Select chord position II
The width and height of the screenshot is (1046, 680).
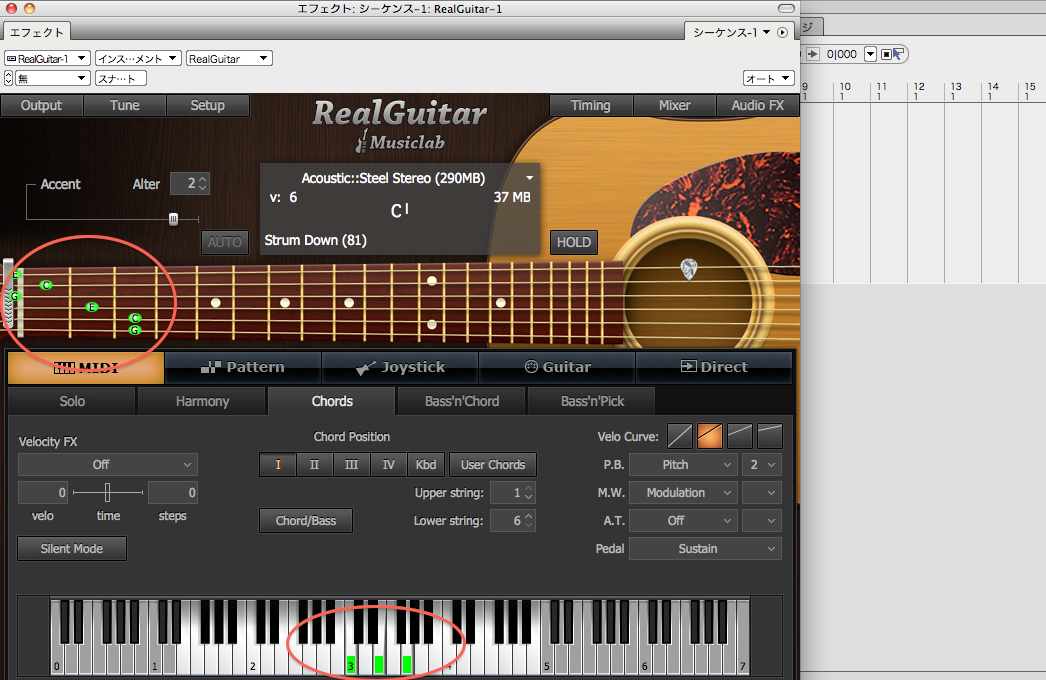click(x=314, y=465)
